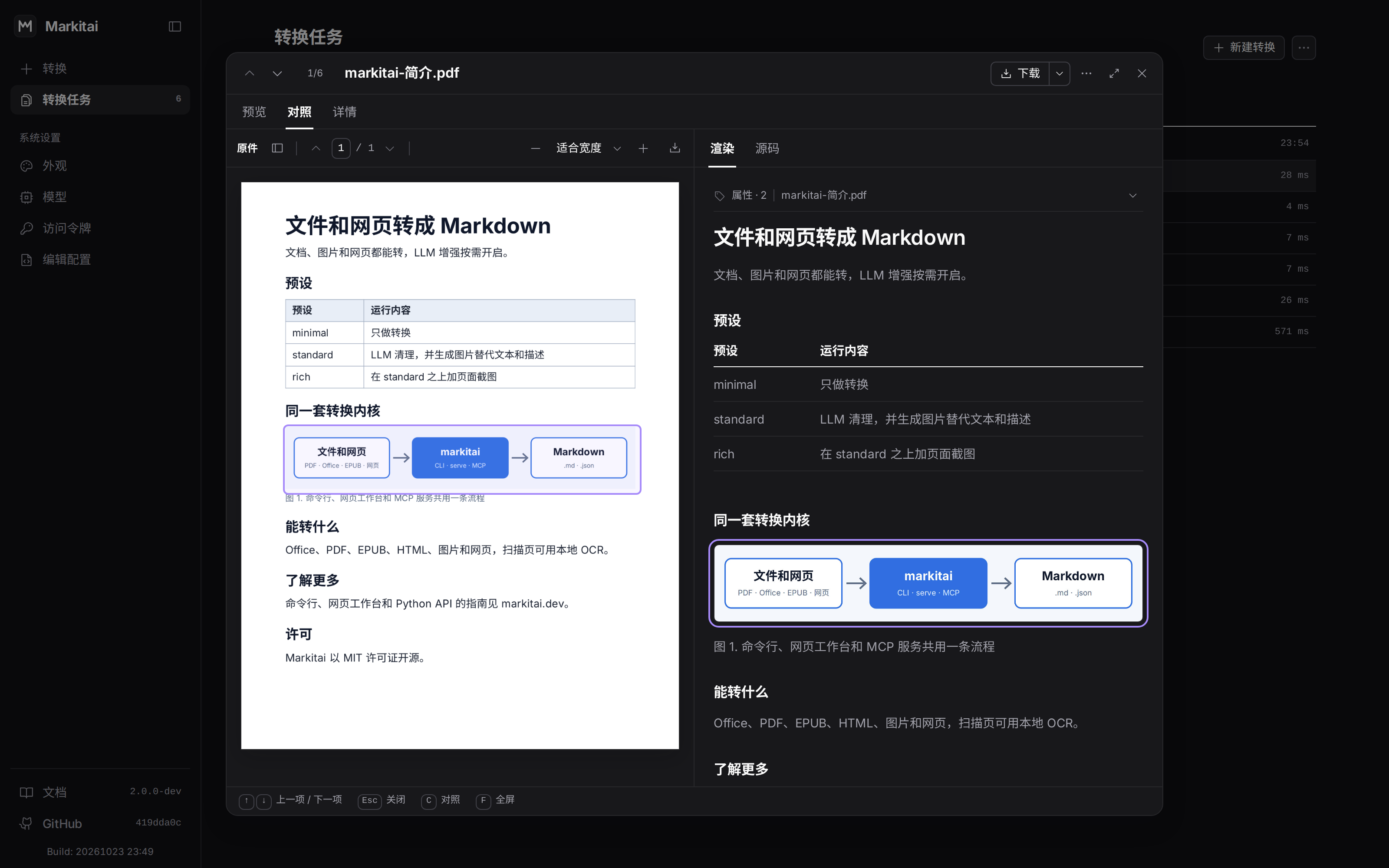Click the 419dda0c commit hash
The image size is (1389, 868).
[158, 823]
